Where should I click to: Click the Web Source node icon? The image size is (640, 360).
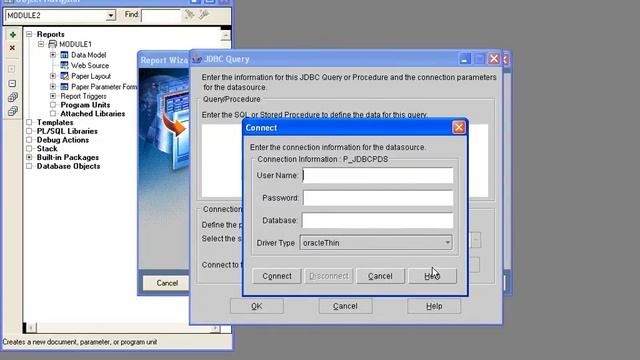pyautogui.click(x=64, y=65)
